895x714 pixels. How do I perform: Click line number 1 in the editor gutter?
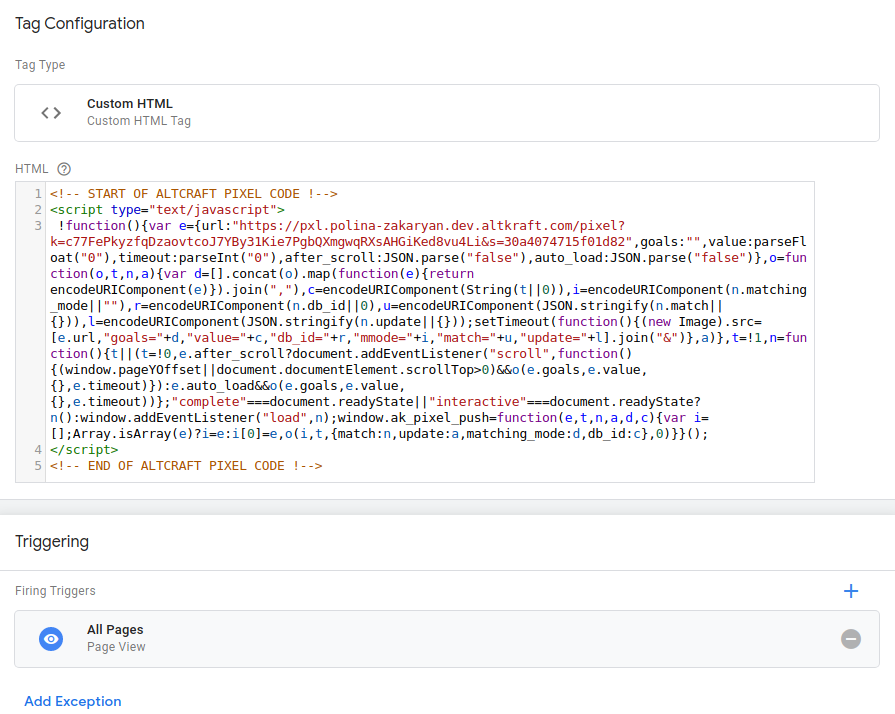(38, 194)
